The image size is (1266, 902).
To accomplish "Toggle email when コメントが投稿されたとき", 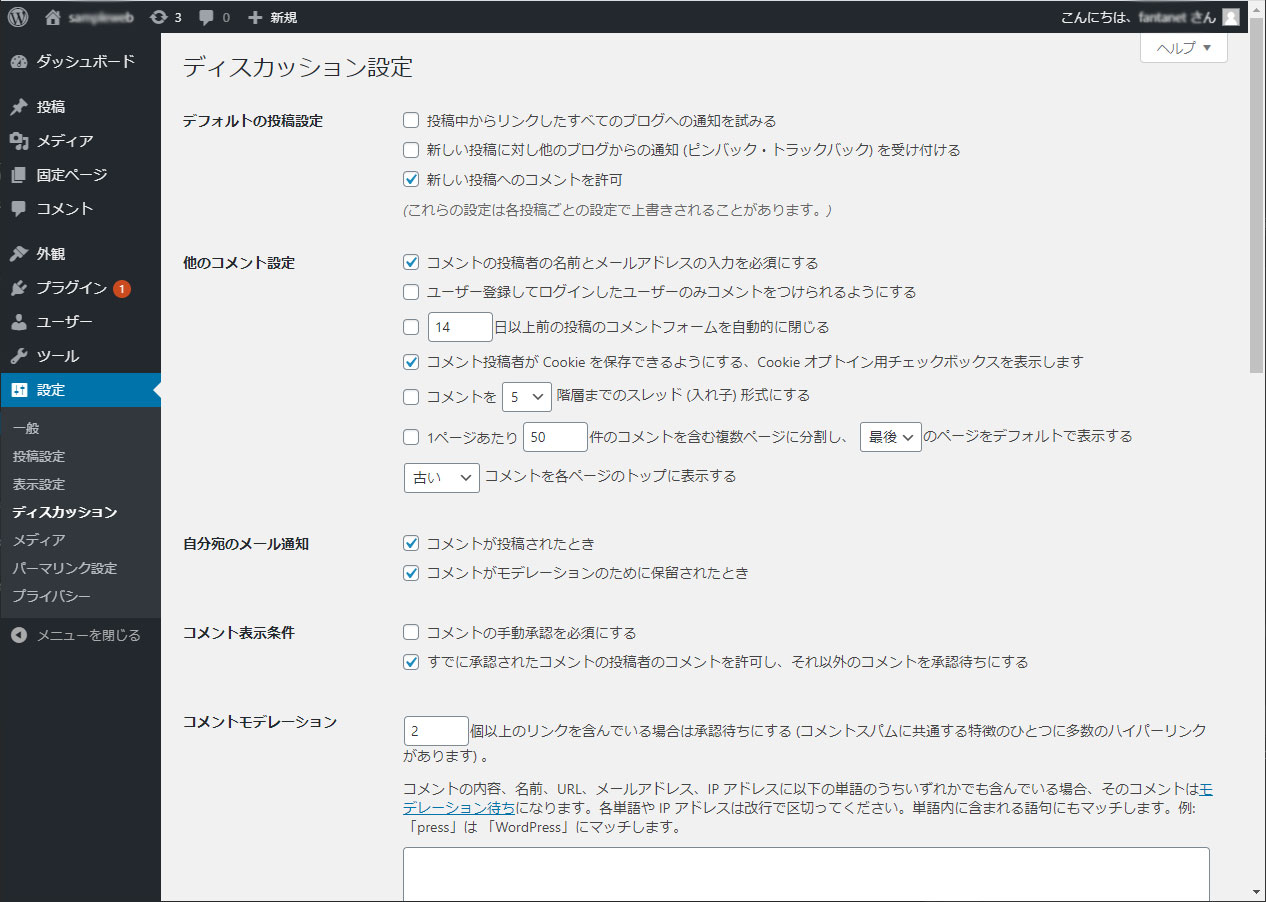I will pos(410,544).
